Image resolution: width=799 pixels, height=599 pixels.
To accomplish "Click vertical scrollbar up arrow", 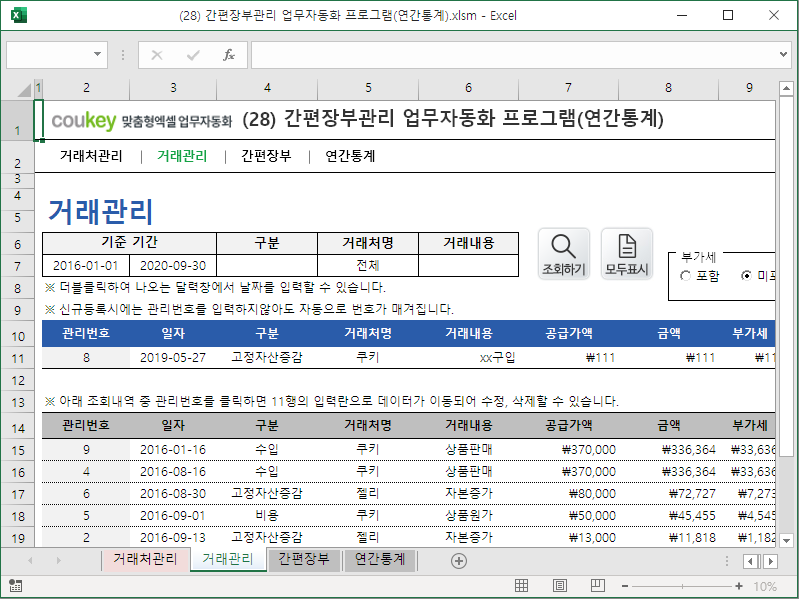I will [x=786, y=89].
